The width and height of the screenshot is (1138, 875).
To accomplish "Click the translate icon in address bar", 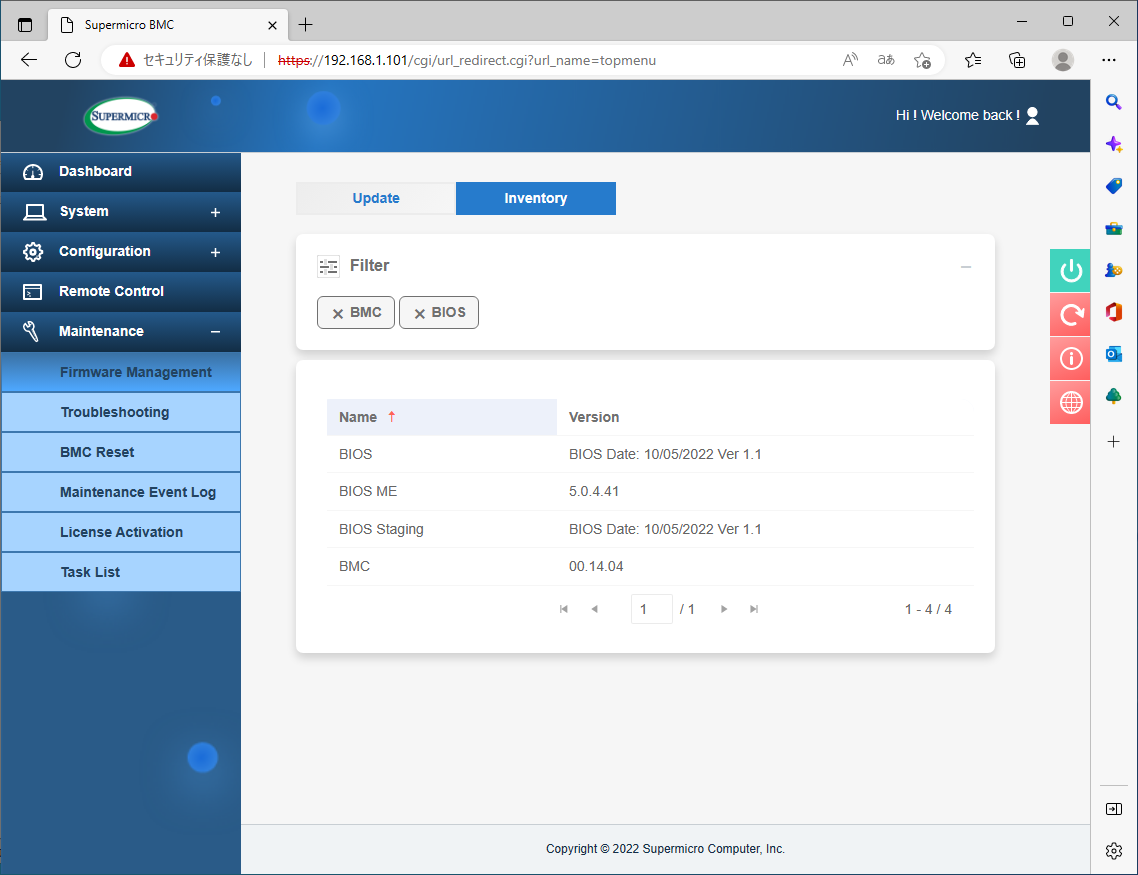I will (x=886, y=60).
